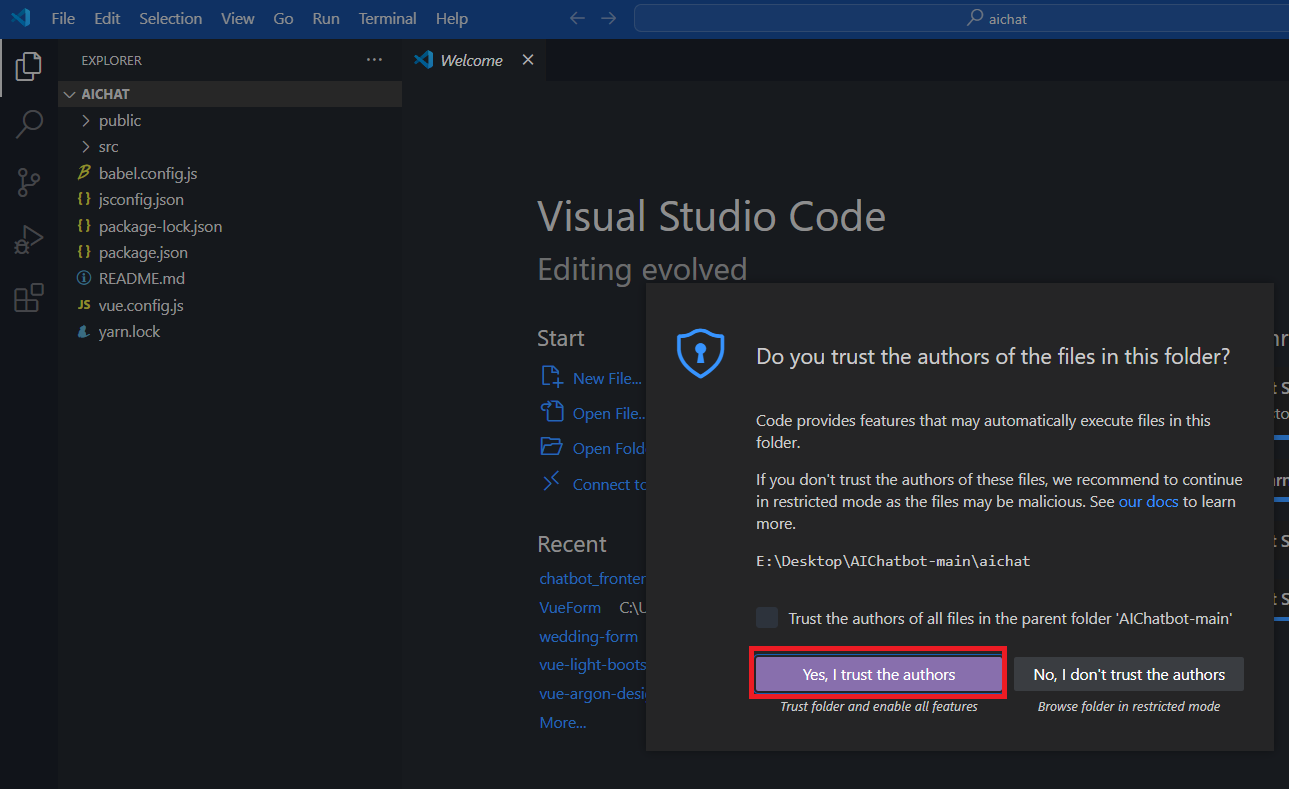Select the Welcome tab
Image resolution: width=1289 pixels, height=789 pixels.
(474, 60)
